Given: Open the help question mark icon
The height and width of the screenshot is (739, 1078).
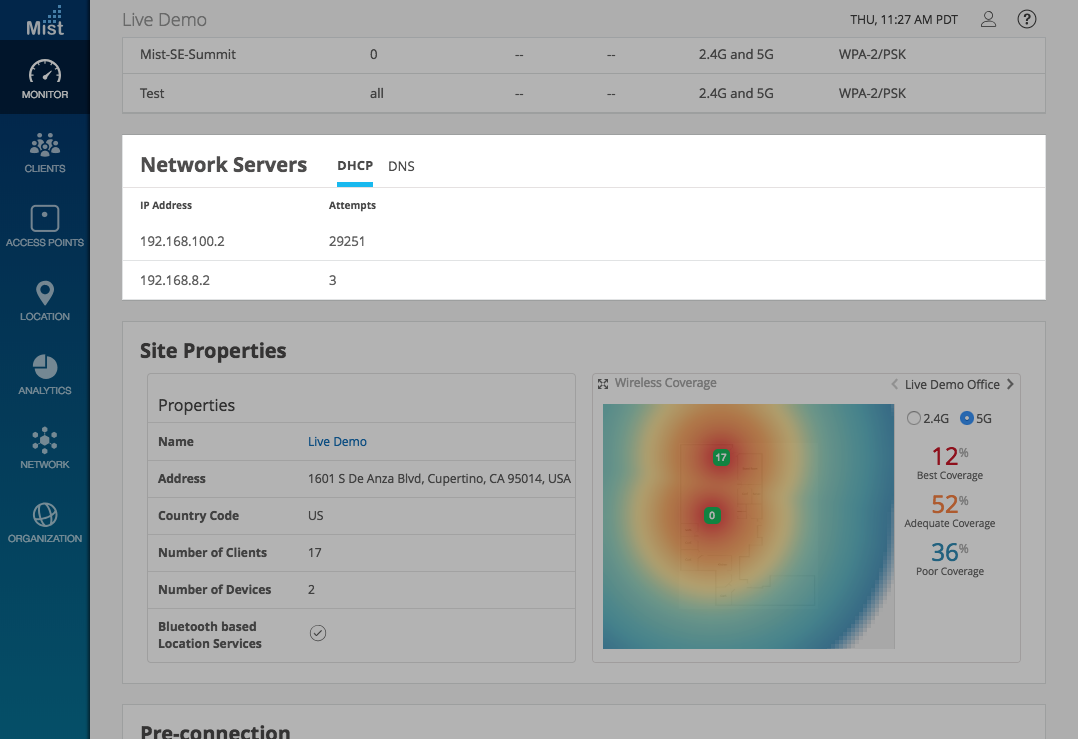Looking at the screenshot, I should click(x=1026, y=19).
